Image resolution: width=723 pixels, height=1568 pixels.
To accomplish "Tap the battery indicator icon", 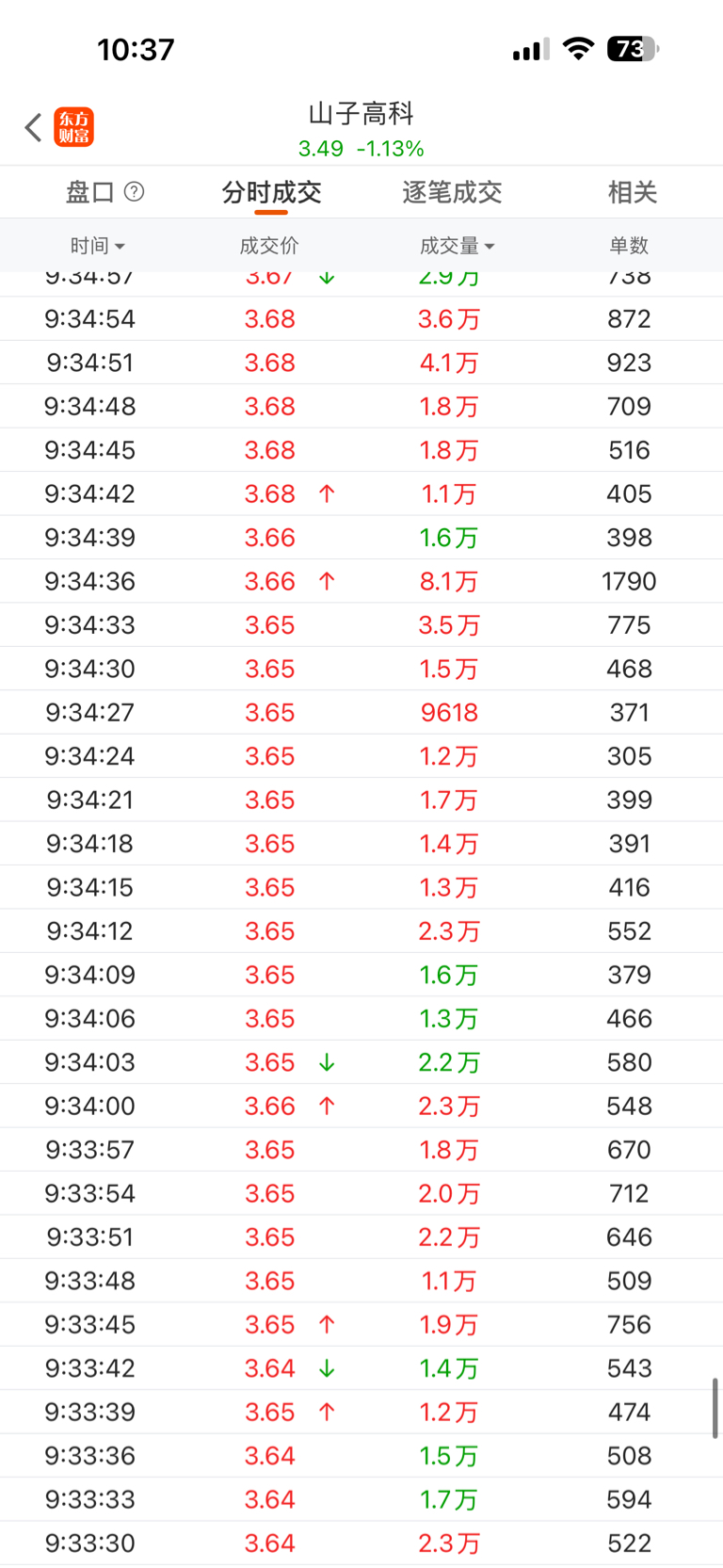I will [633, 49].
